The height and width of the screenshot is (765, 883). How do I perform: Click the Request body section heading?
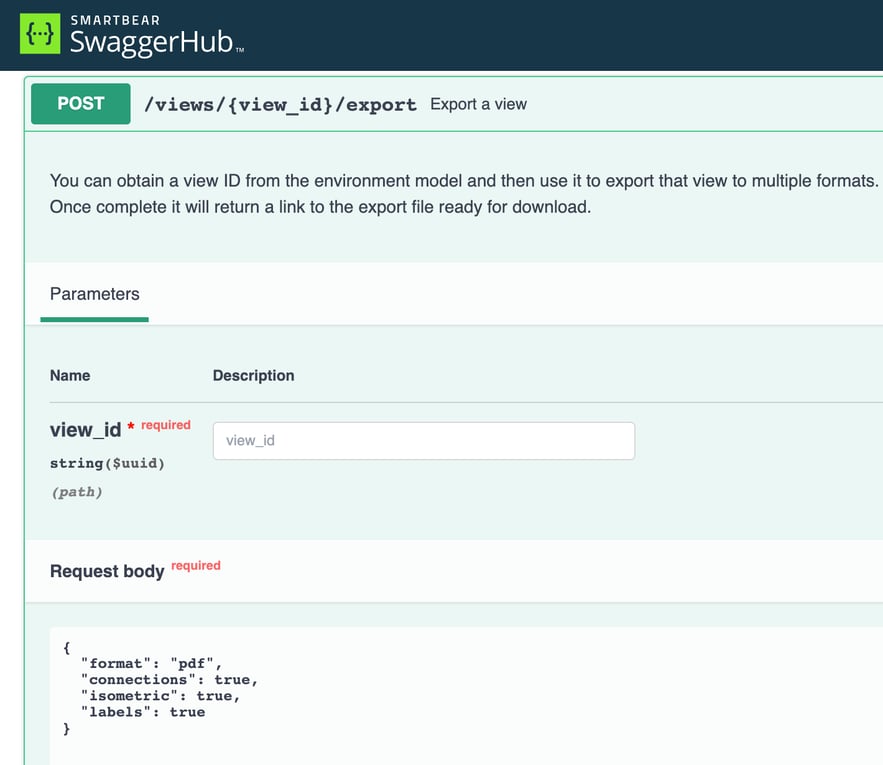(107, 571)
